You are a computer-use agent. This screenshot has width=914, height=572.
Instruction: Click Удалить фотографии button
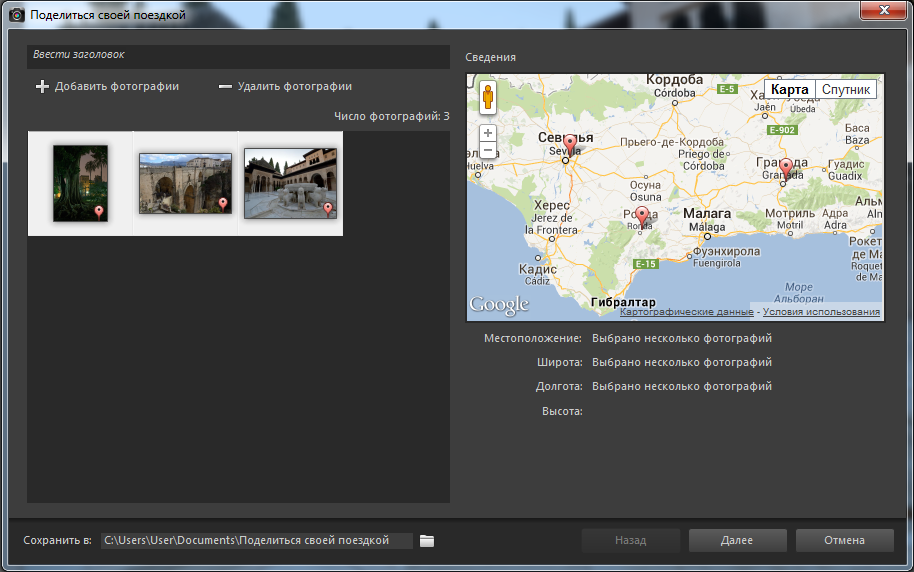pyautogui.click(x=285, y=86)
